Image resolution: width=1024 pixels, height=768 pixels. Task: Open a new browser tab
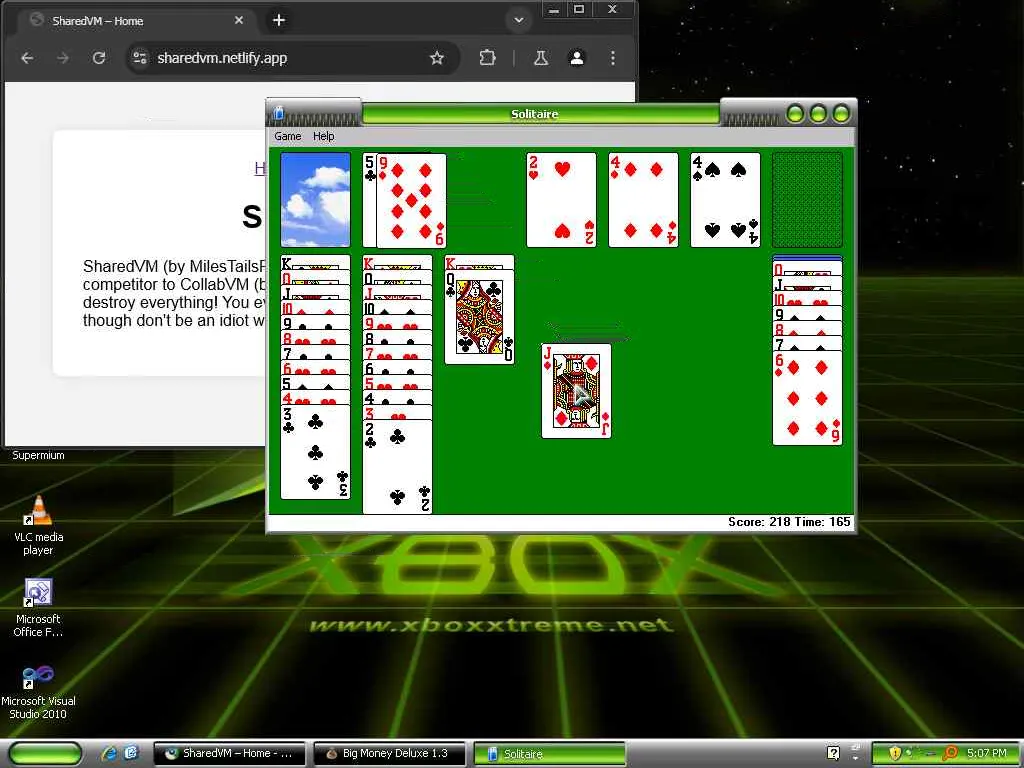coord(279,20)
